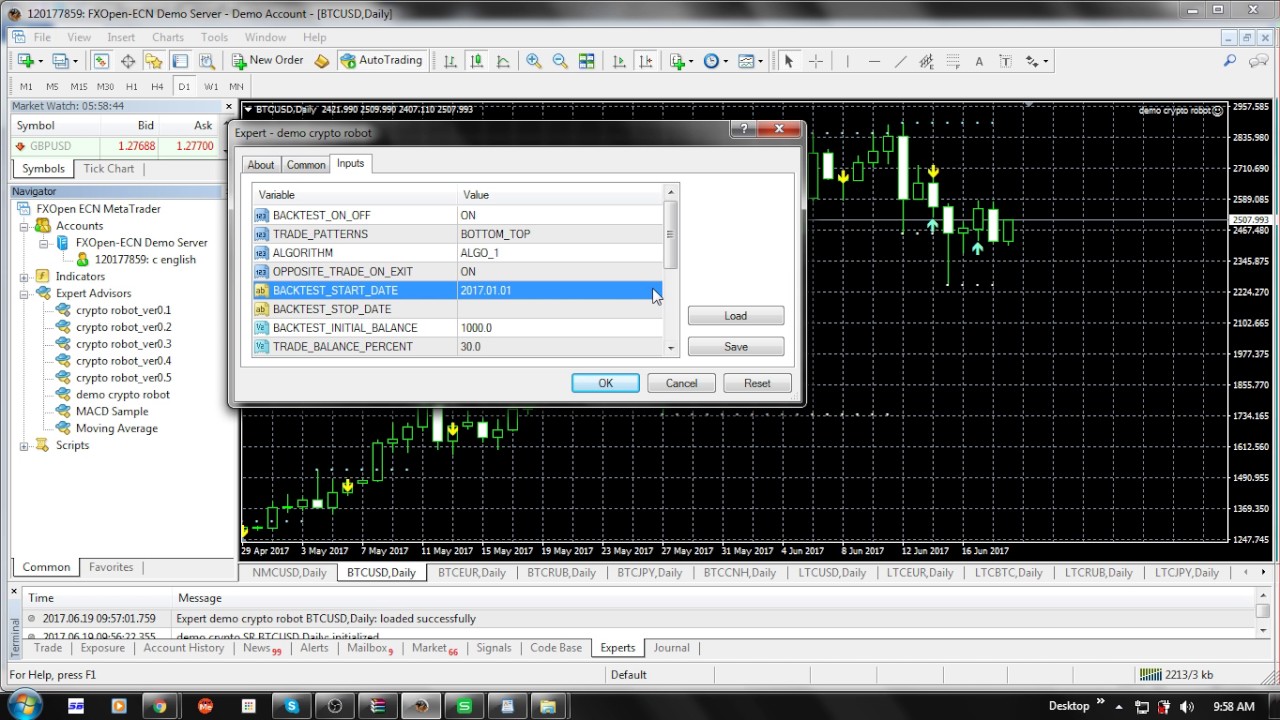The width and height of the screenshot is (1280, 720).
Task: Select crypto robot_ver0.3 in Navigator
Action: 123,344
